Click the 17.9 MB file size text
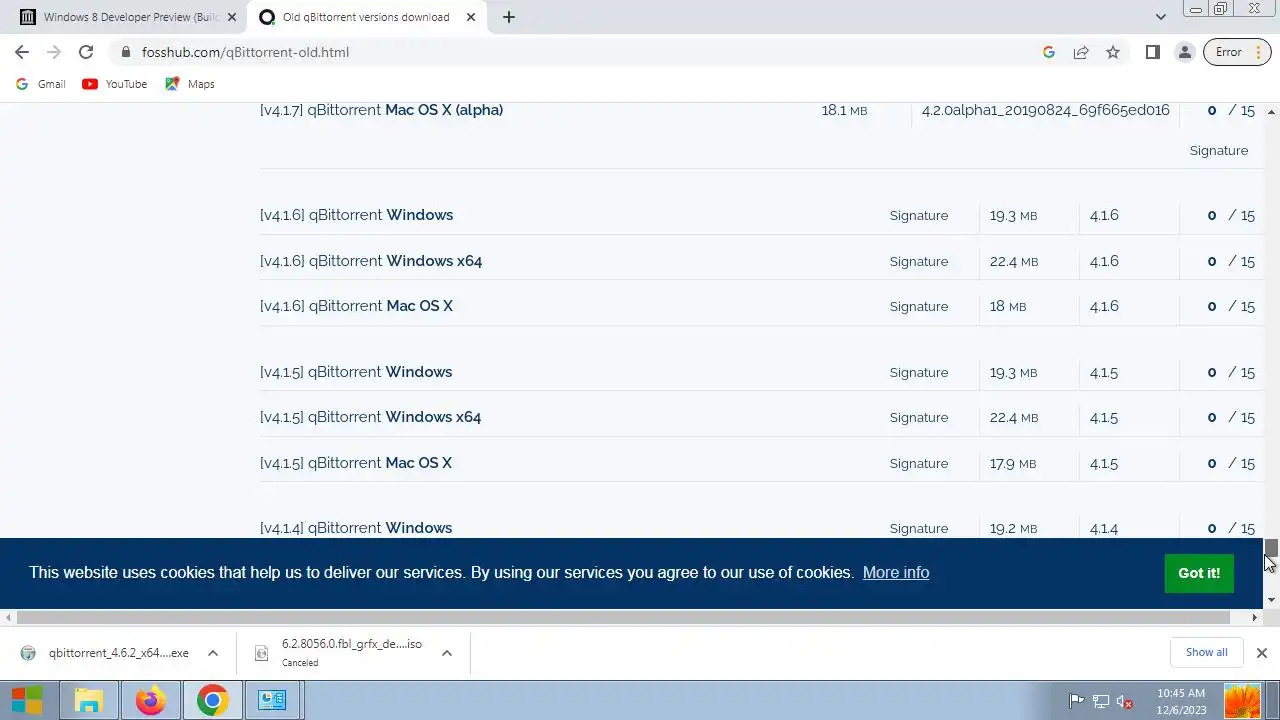Image resolution: width=1280 pixels, height=720 pixels. (x=1013, y=463)
